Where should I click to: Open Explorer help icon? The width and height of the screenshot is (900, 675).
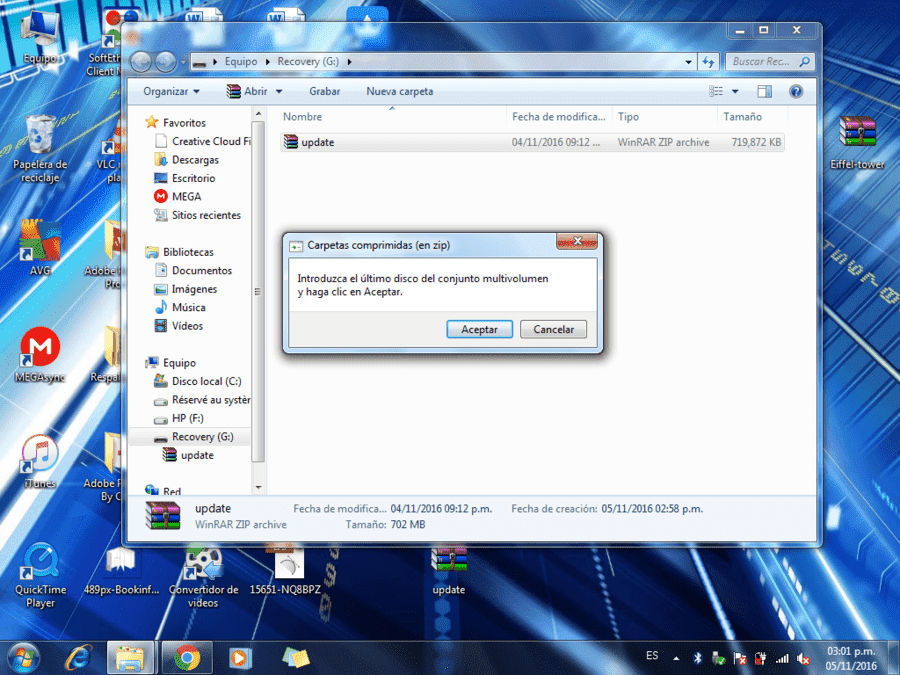[796, 91]
